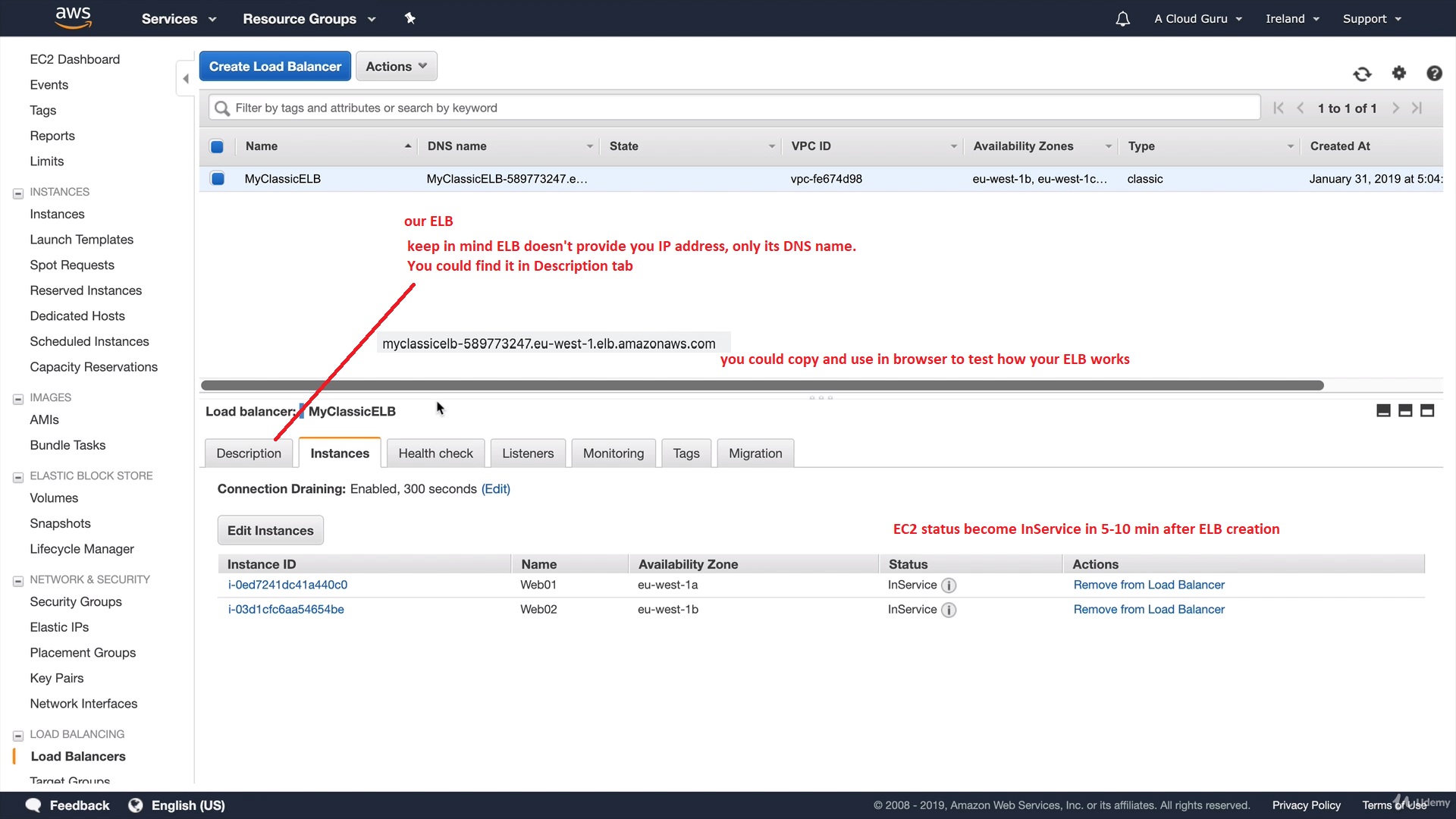
Task: Open the Ireland region dropdown
Action: (x=1292, y=19)
